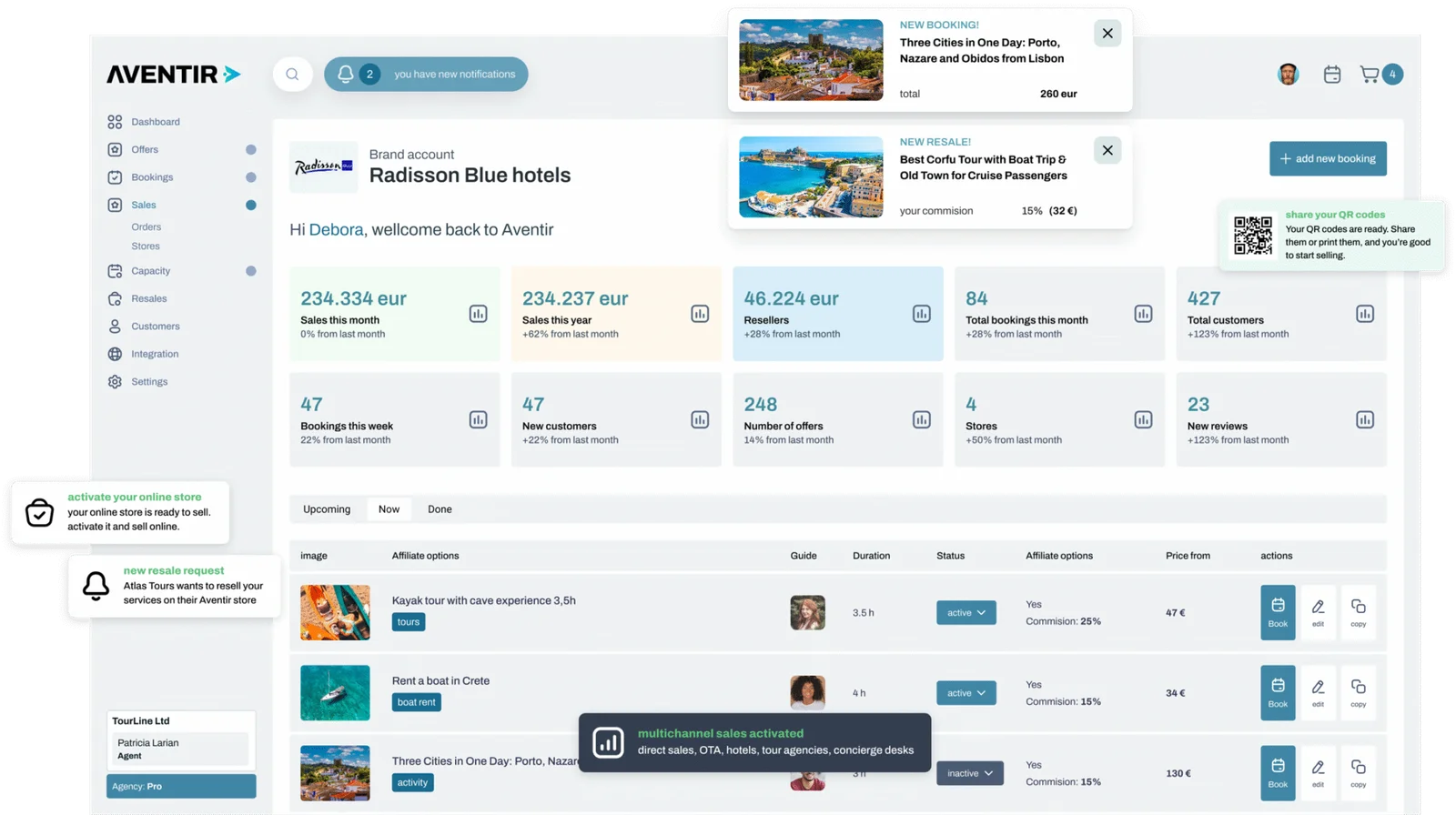
Task: Open chart icon on Total customers card
Action: point(1365,314)
